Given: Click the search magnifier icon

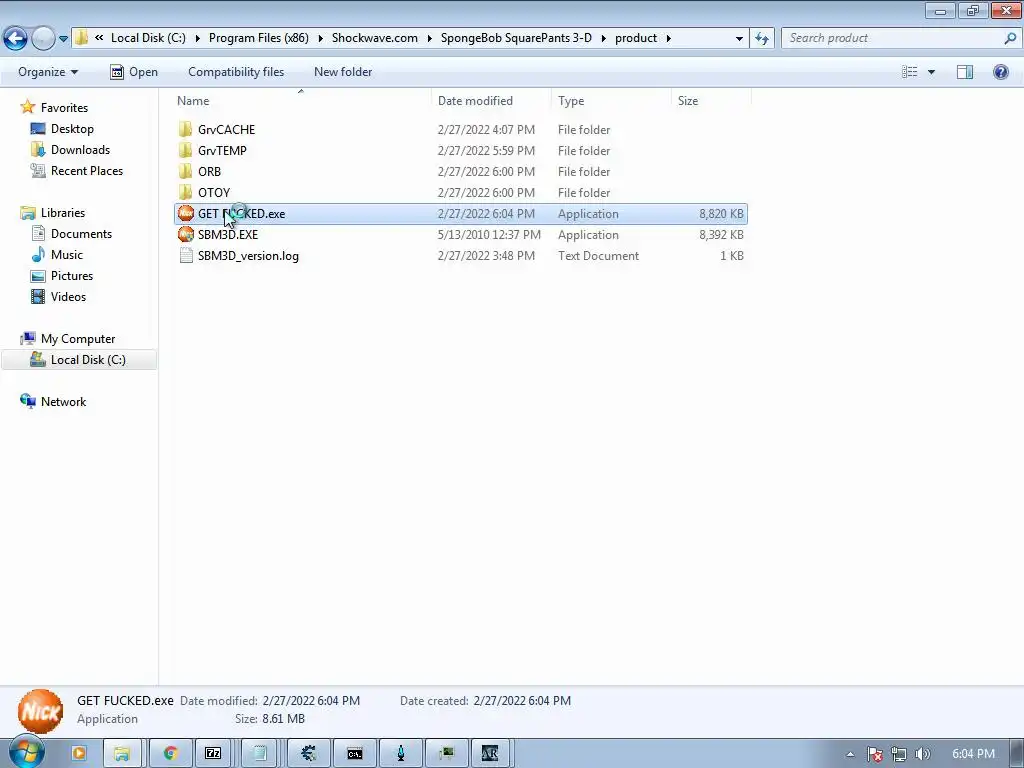Looking at the screenshot, I should tap(1010, 38).
